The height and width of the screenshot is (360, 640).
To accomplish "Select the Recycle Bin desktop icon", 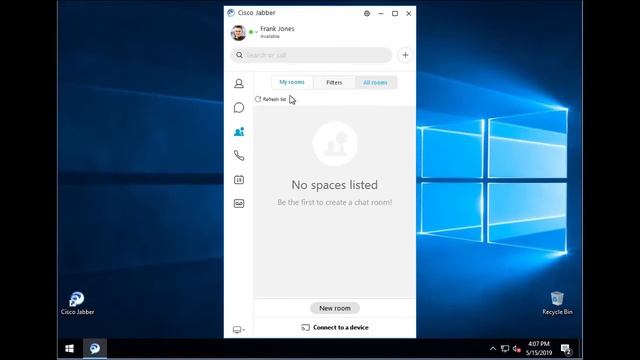I will click(557, 303).
